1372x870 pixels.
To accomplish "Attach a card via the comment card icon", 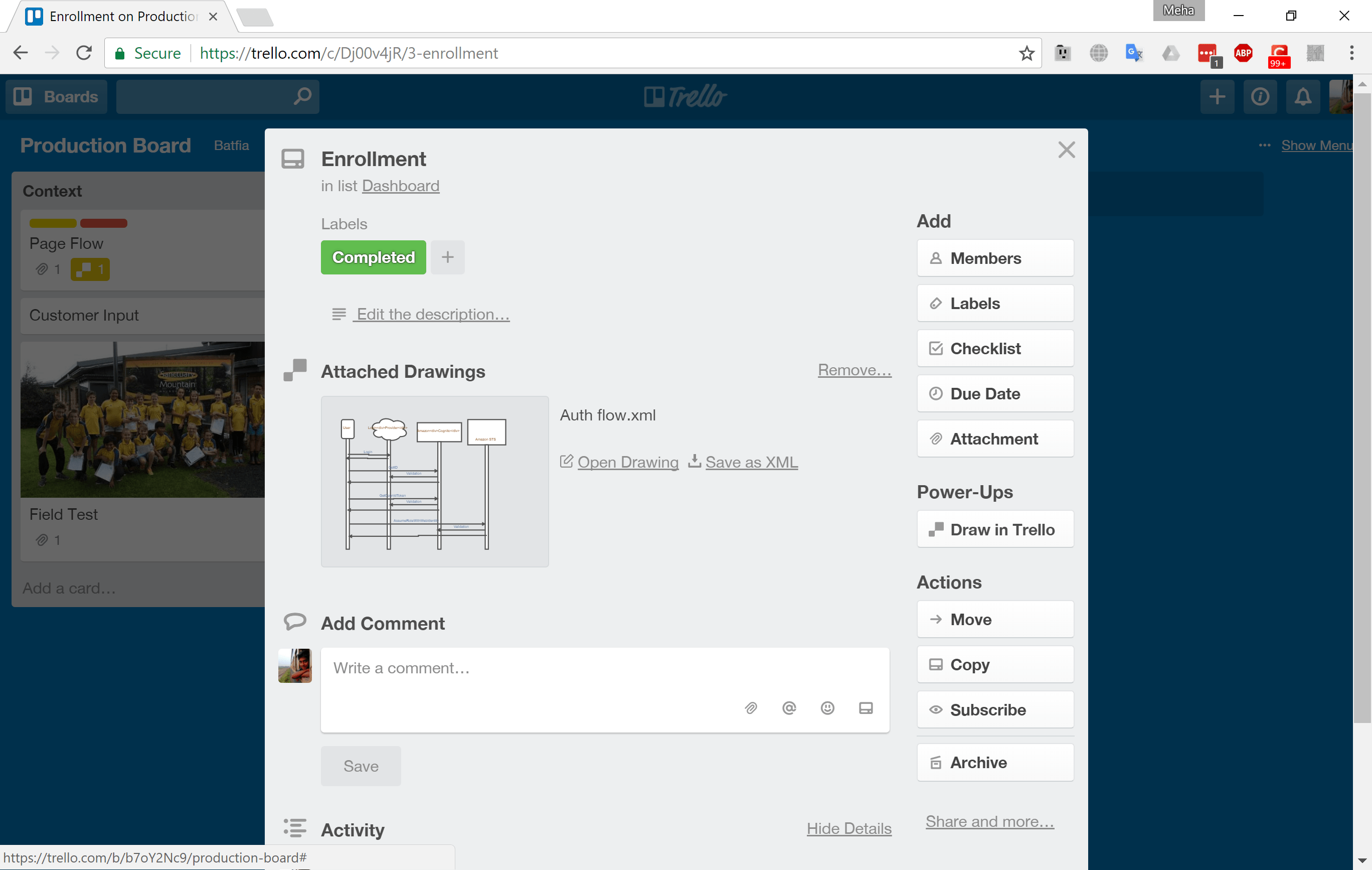I will coord(866,708).
